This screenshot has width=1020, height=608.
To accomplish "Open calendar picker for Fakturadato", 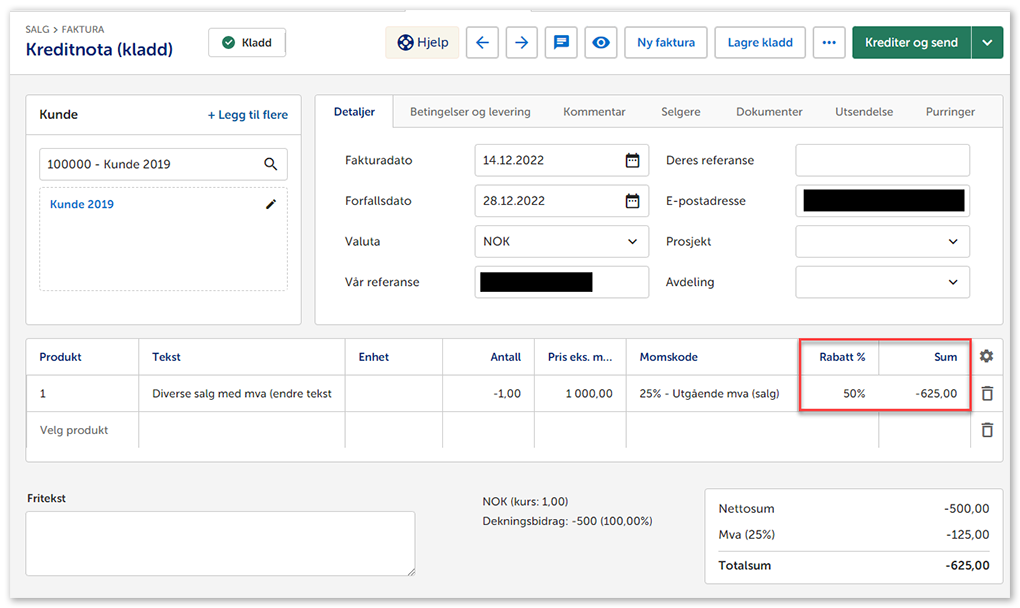I will pyautogui.click(x=632, y=160).
